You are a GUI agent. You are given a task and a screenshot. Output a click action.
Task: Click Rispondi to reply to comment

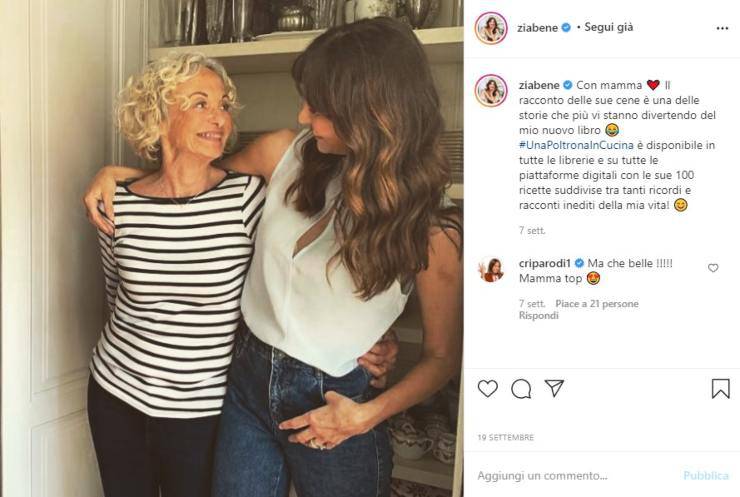click(538, 315)
